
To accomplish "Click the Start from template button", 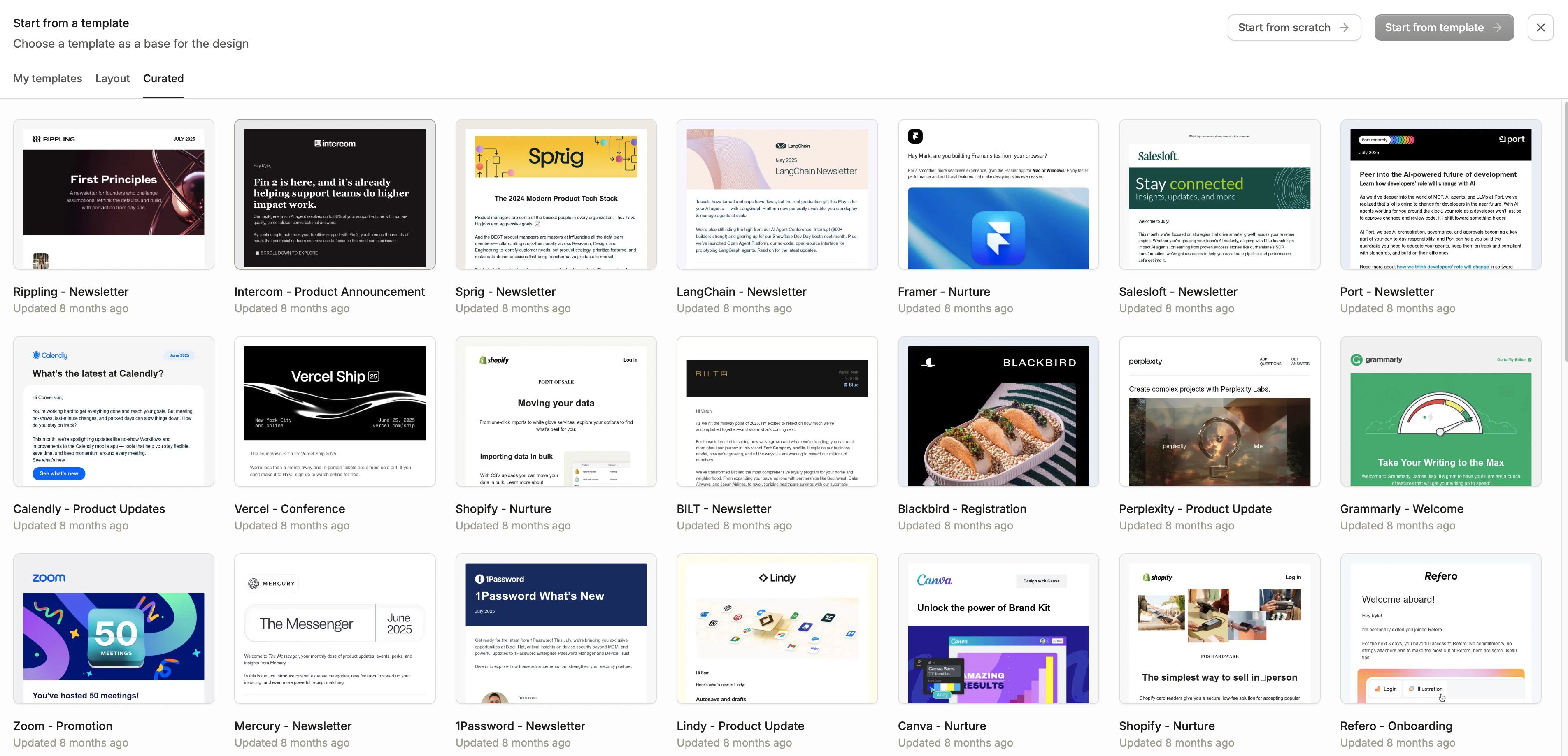I will tap(1443, 28).
